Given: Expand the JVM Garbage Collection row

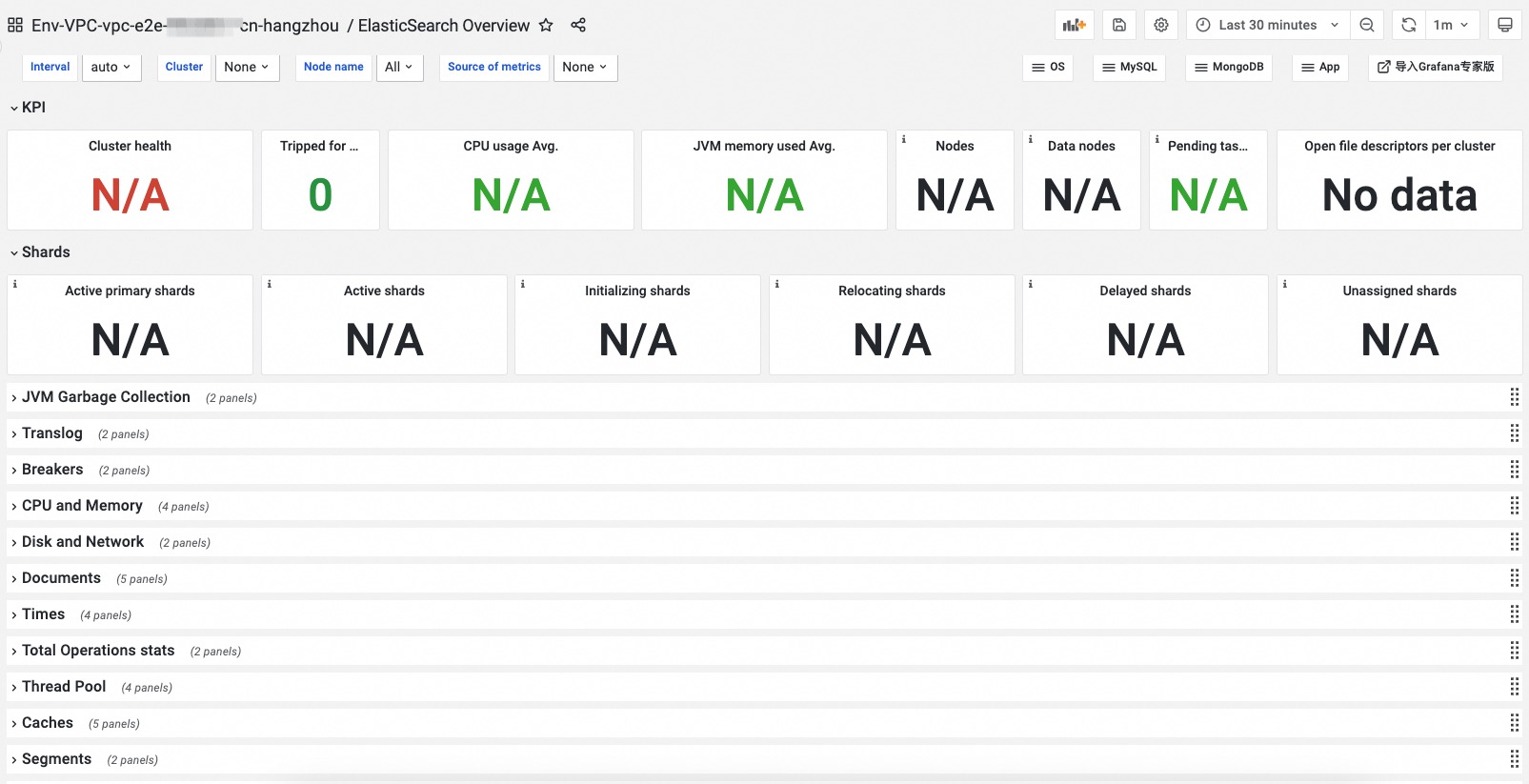Looking at the screenshot, I should tap(106, 397).
